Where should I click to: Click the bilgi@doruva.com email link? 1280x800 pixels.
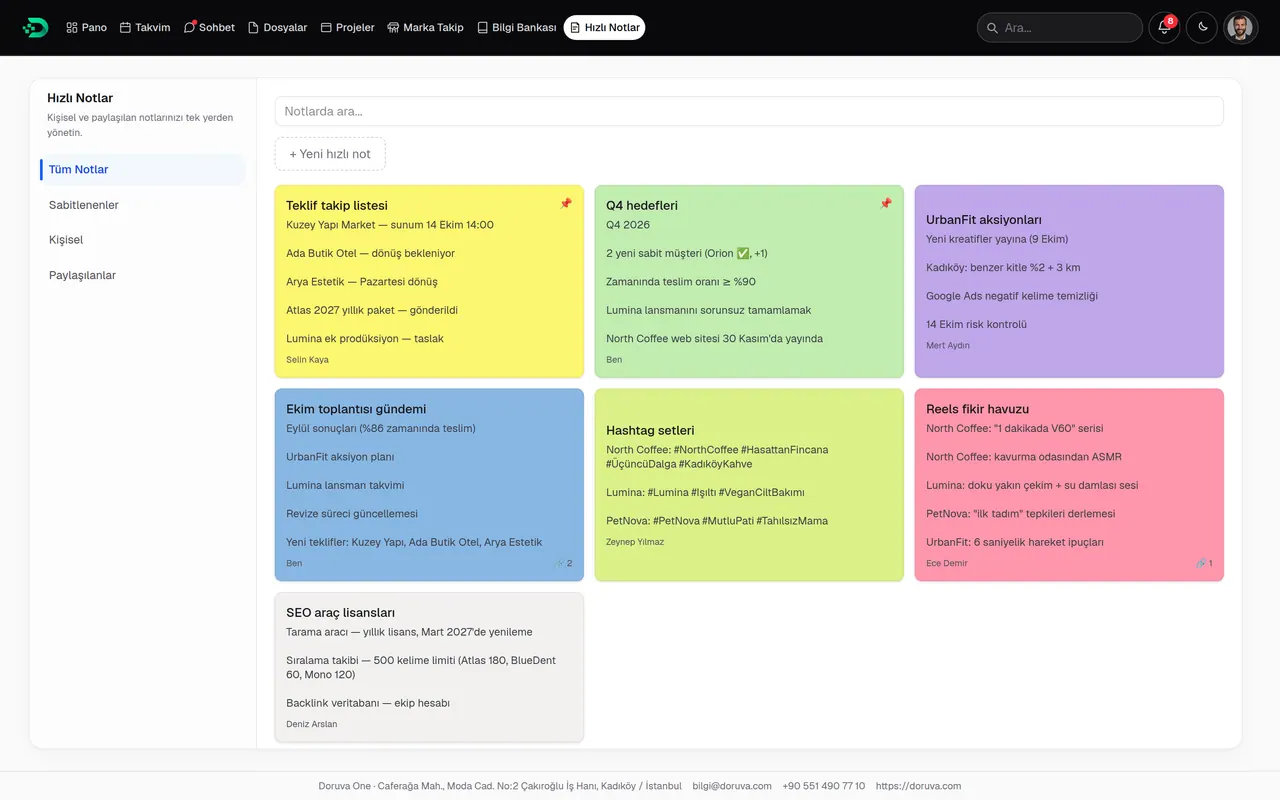pyautogui.click(x=732, y=786)
